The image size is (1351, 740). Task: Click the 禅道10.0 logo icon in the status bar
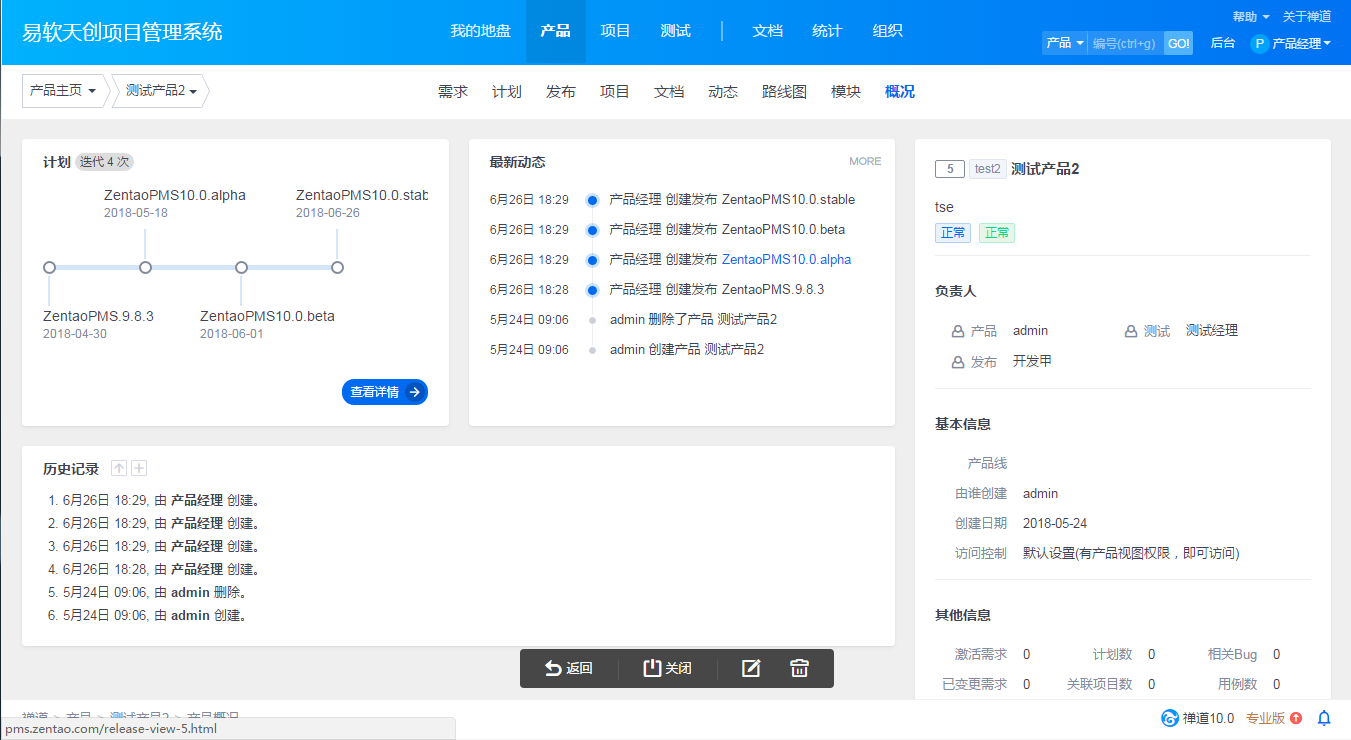(x=1168, y=717)
